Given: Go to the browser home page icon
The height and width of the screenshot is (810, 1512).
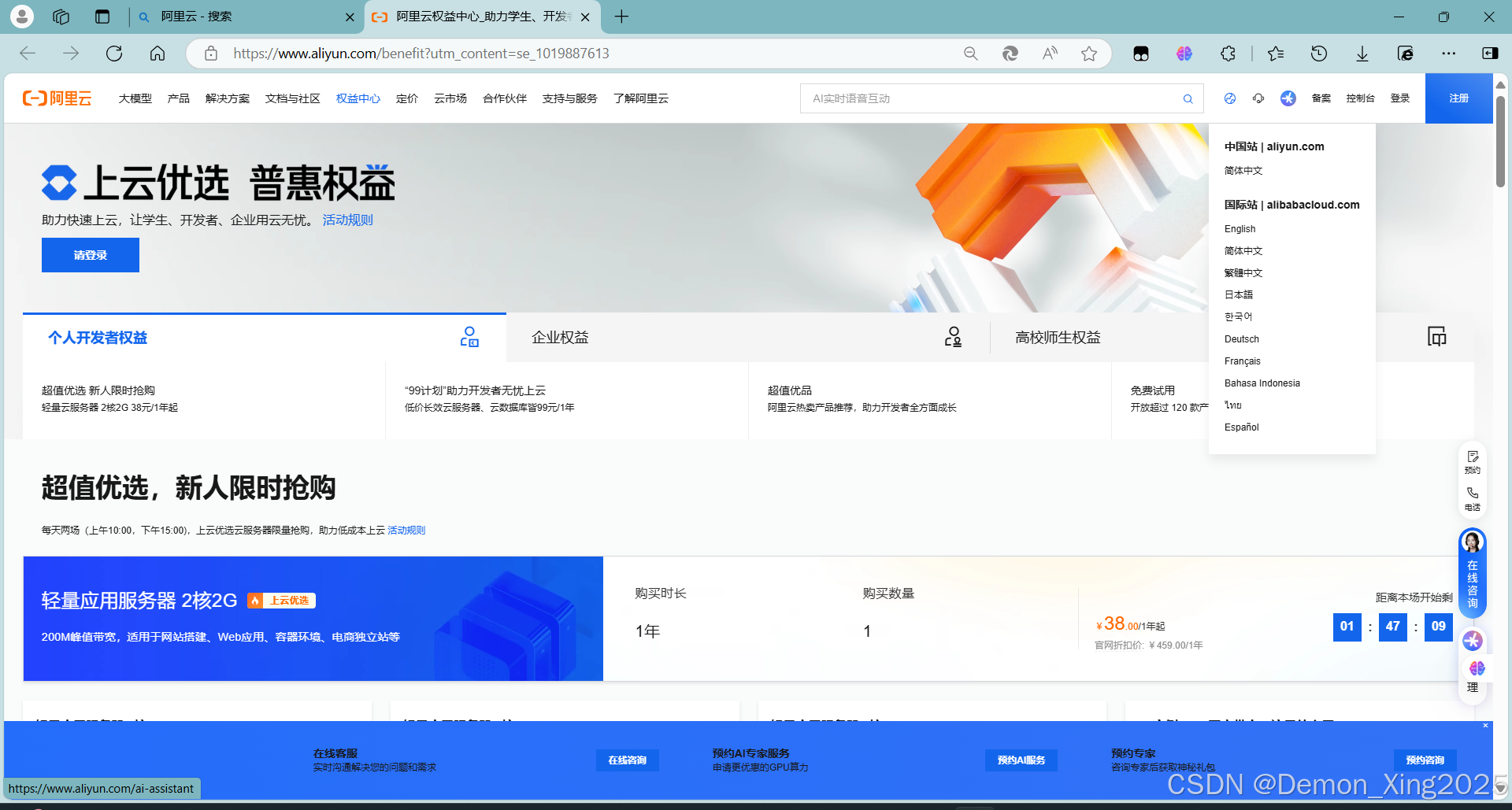Looking at the screenshot, I should tap(157, 54).
